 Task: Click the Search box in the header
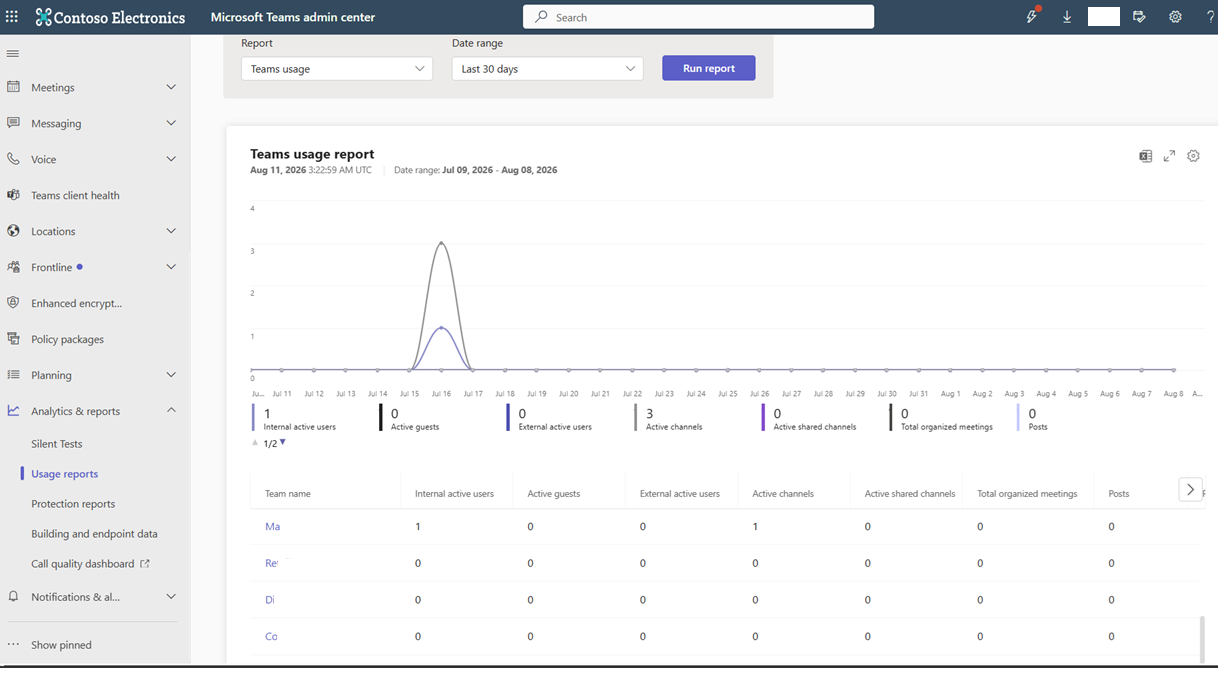click(698, 17)
